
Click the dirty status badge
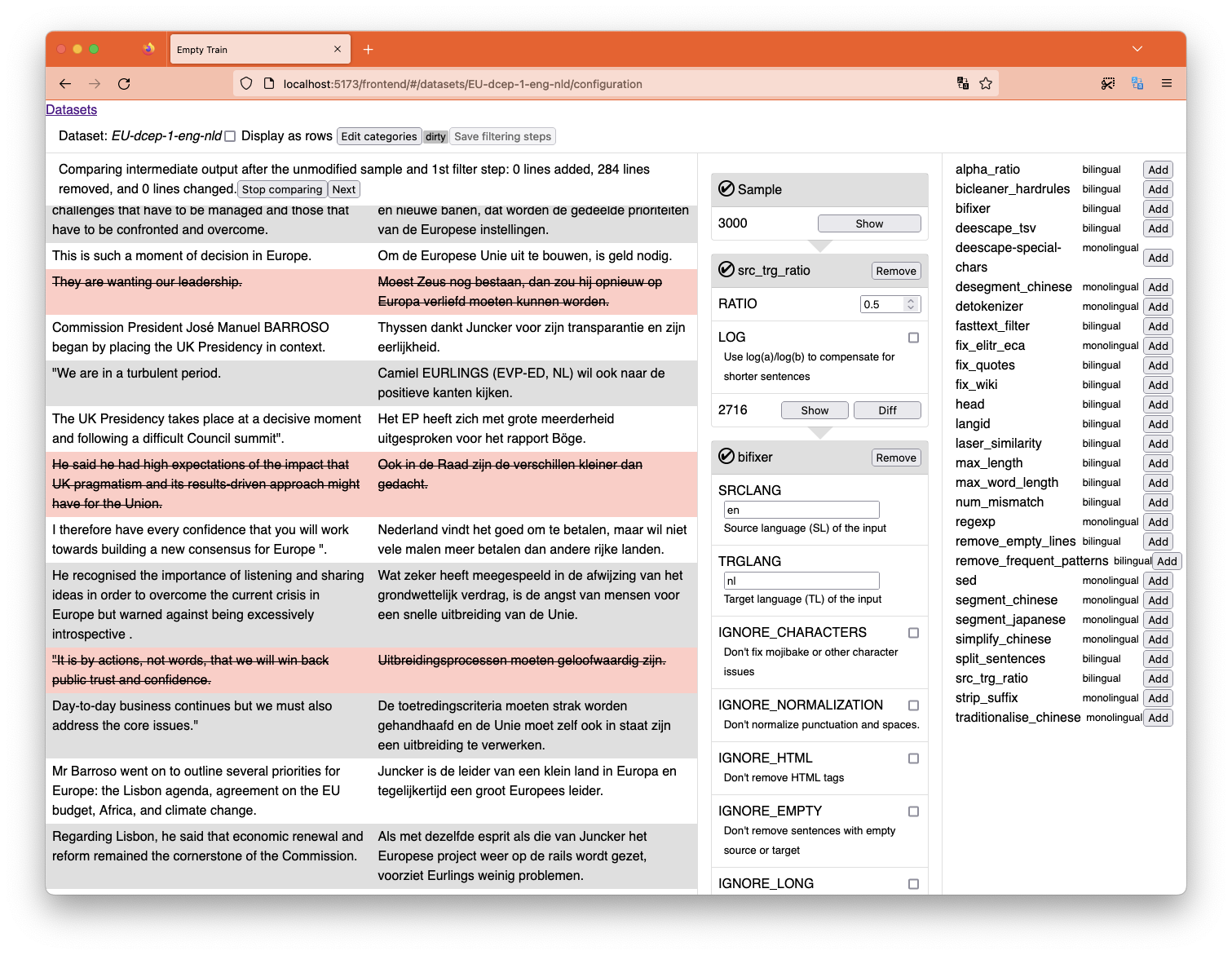click(435, 137)
